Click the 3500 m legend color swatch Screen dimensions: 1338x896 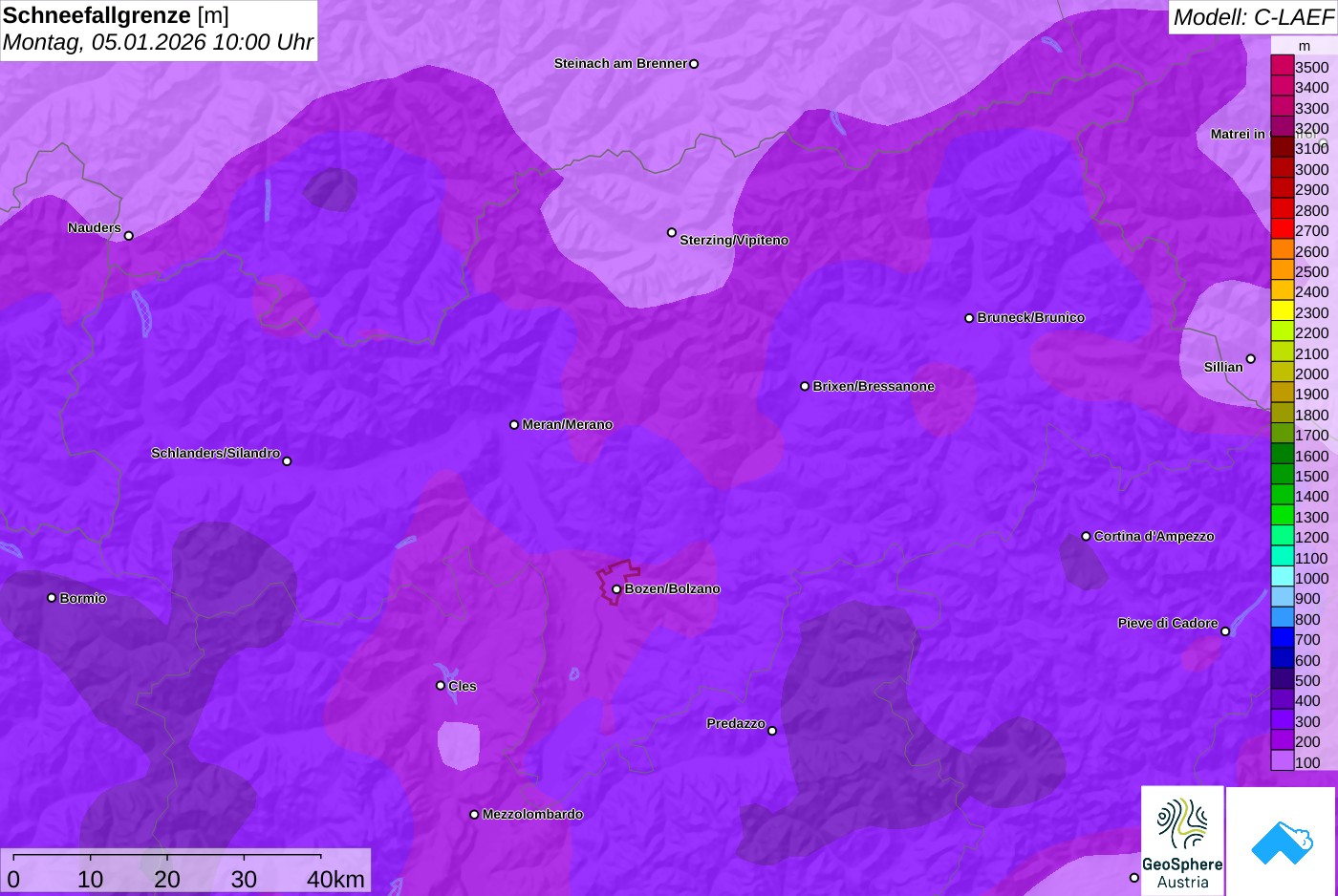click(x=1282, y=66)
